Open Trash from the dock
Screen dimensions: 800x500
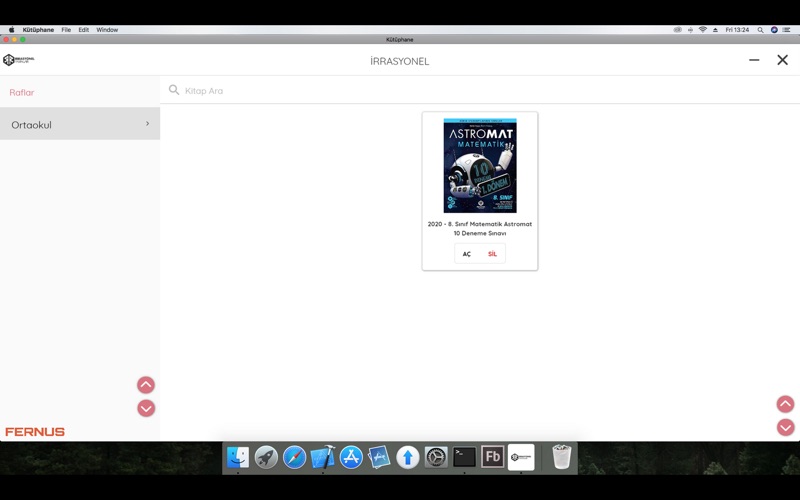point(562,457)
